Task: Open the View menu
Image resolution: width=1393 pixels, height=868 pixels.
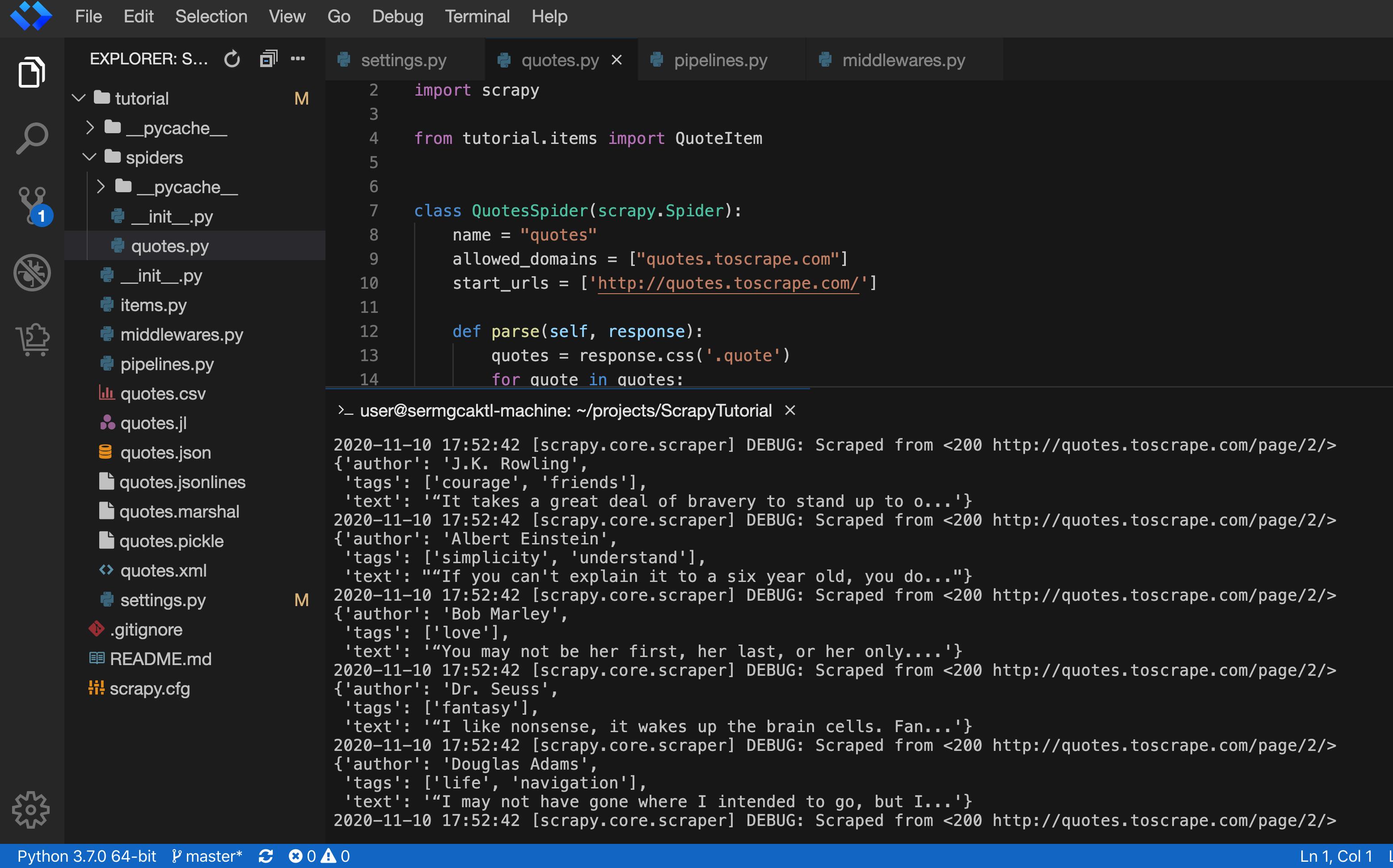Action: point(287,17)
